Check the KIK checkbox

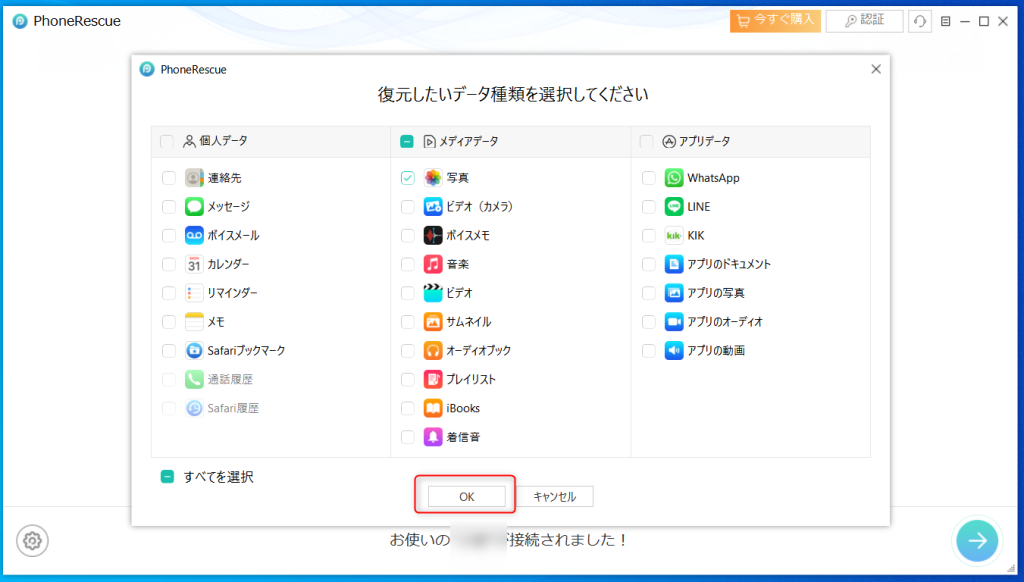click(x=648, y=235)
